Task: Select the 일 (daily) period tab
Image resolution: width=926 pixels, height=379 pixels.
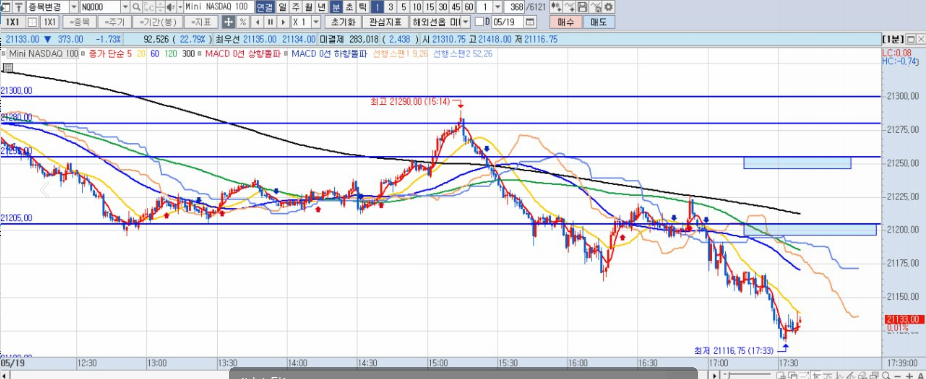Action: click(282, 7)
